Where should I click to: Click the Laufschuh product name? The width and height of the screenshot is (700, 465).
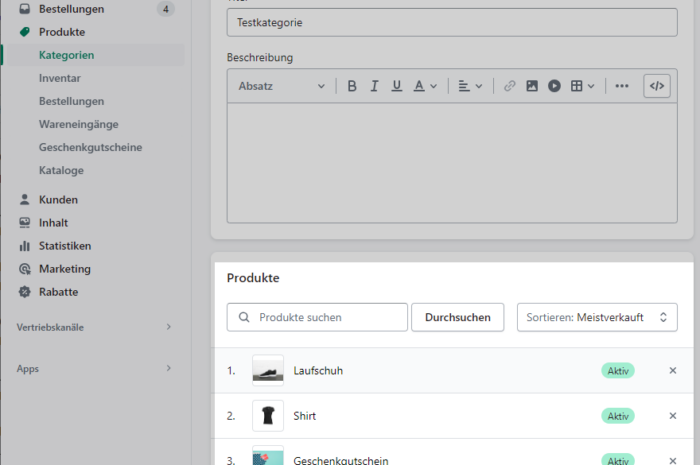tap(318, 370)
